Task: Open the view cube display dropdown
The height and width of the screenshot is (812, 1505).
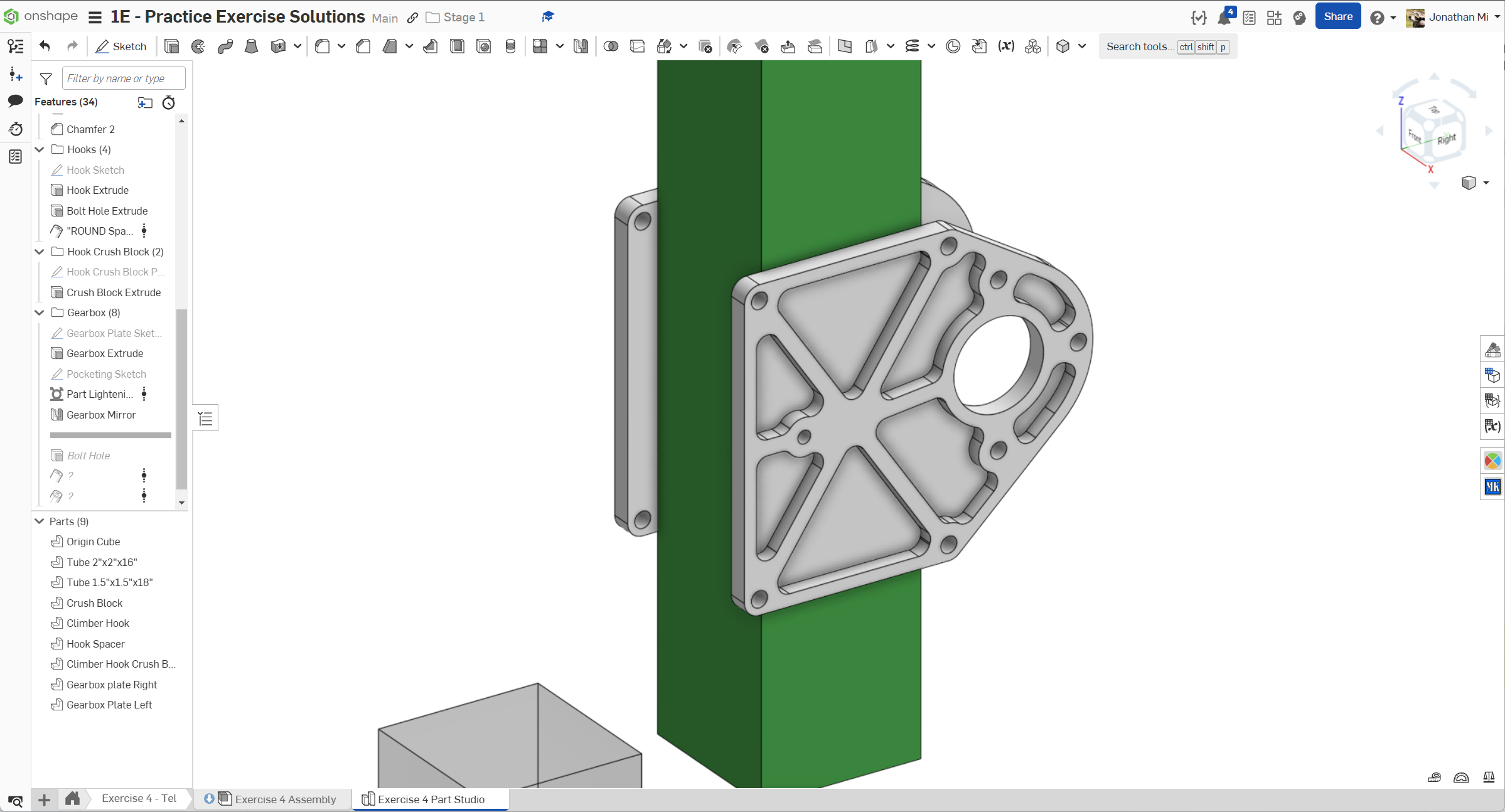Action: tap(1486, 183)
